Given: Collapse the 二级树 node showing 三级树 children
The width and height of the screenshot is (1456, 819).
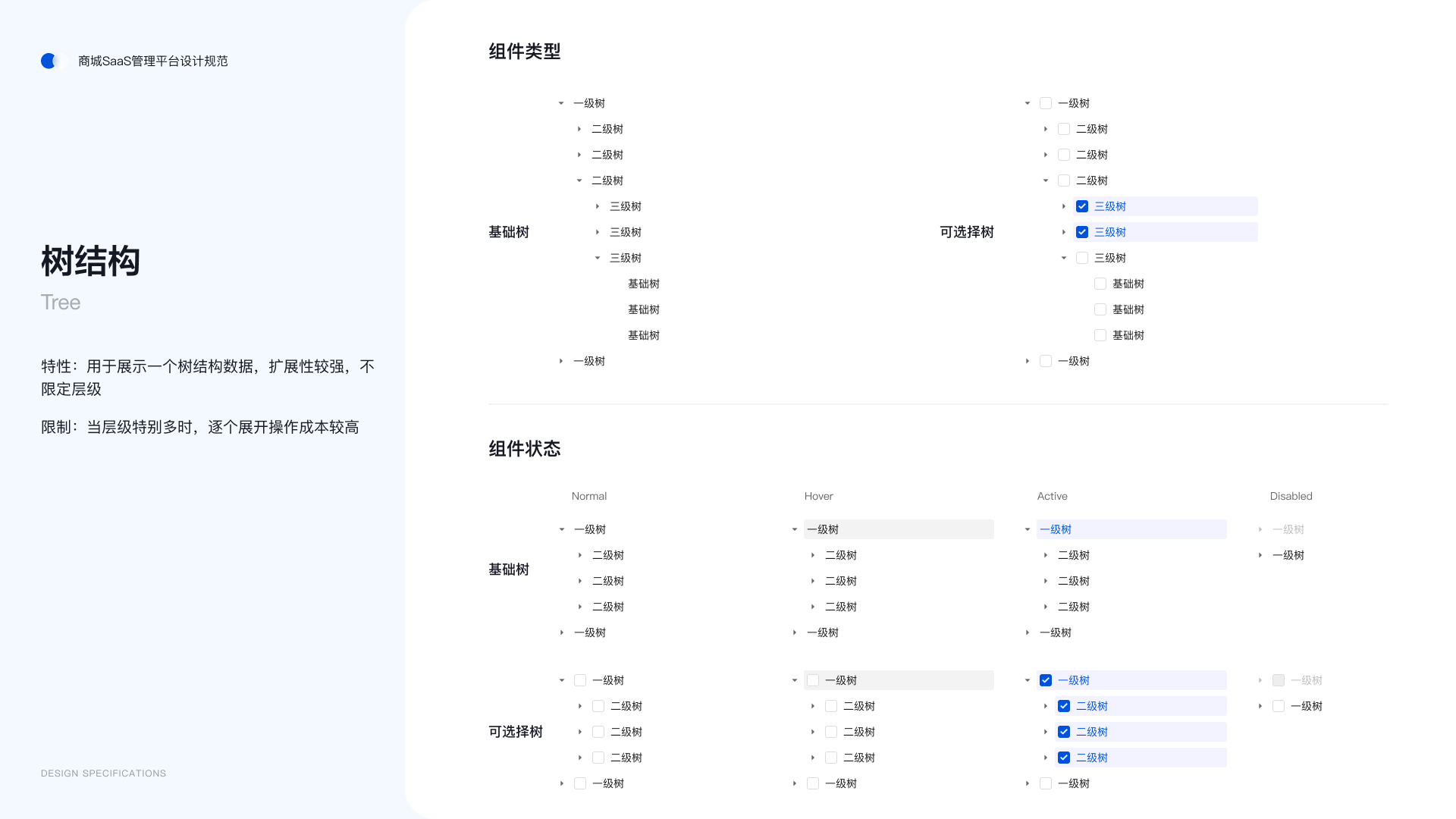Looking at the screenshot, I should pos(579,180).
